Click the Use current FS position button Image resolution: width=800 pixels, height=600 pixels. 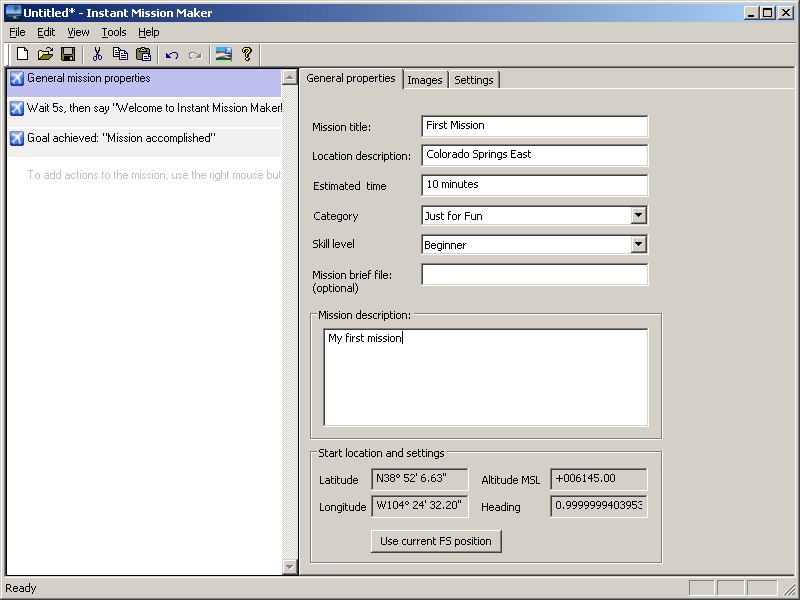[x=436, y=541]
